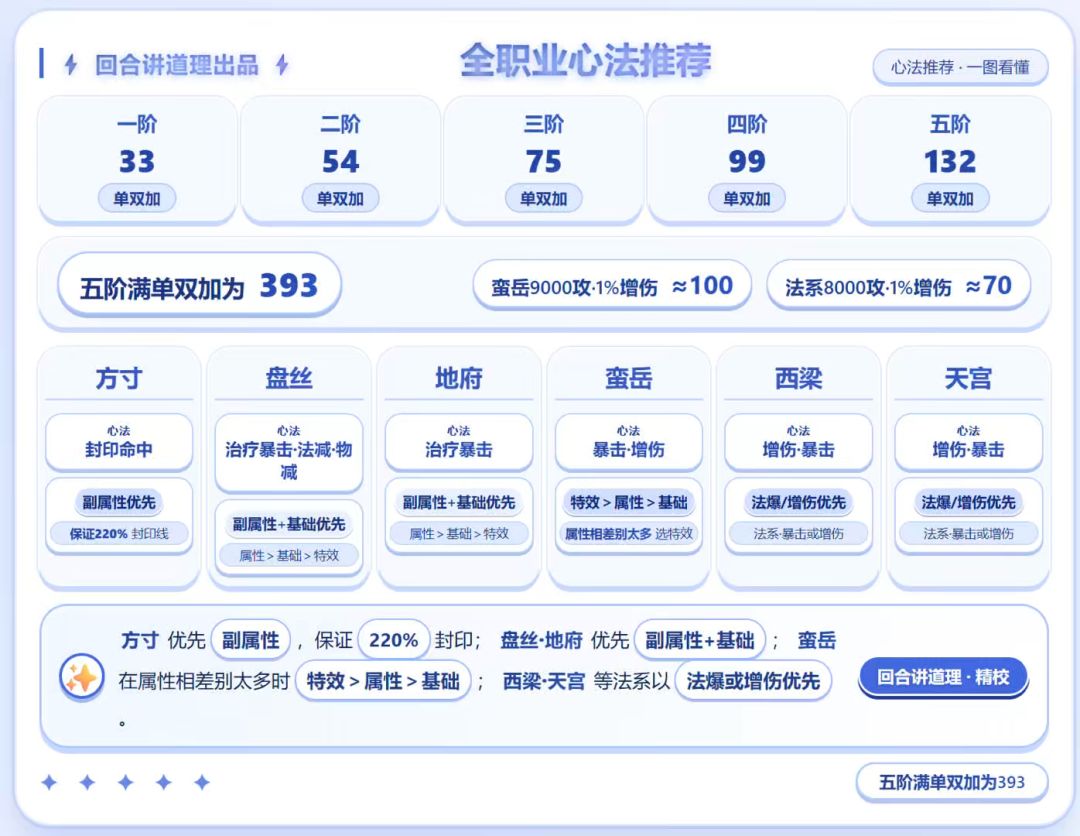Click the 220% pill in summary text
This screenshot has width=1080, height=836.
click(x=393, y=640)
